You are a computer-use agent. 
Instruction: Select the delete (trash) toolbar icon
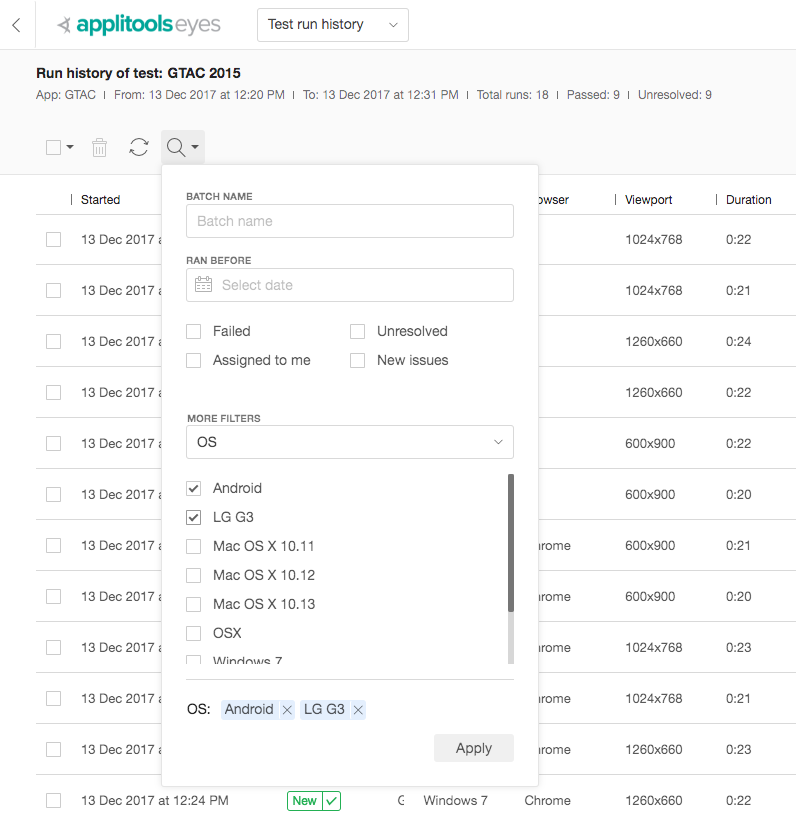pyautogui.click(x=99, y=146)
